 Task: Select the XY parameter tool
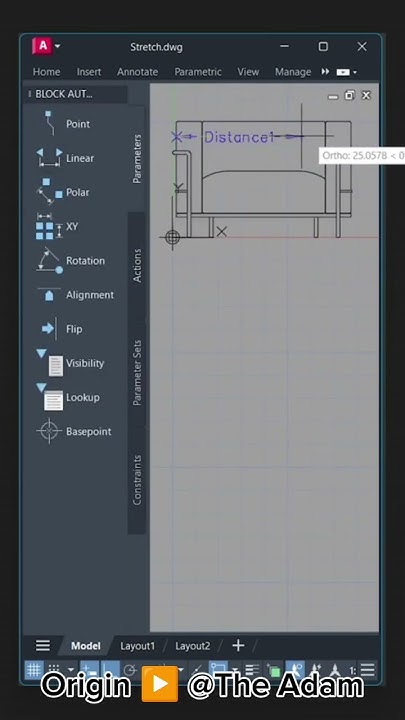(57, 226)
